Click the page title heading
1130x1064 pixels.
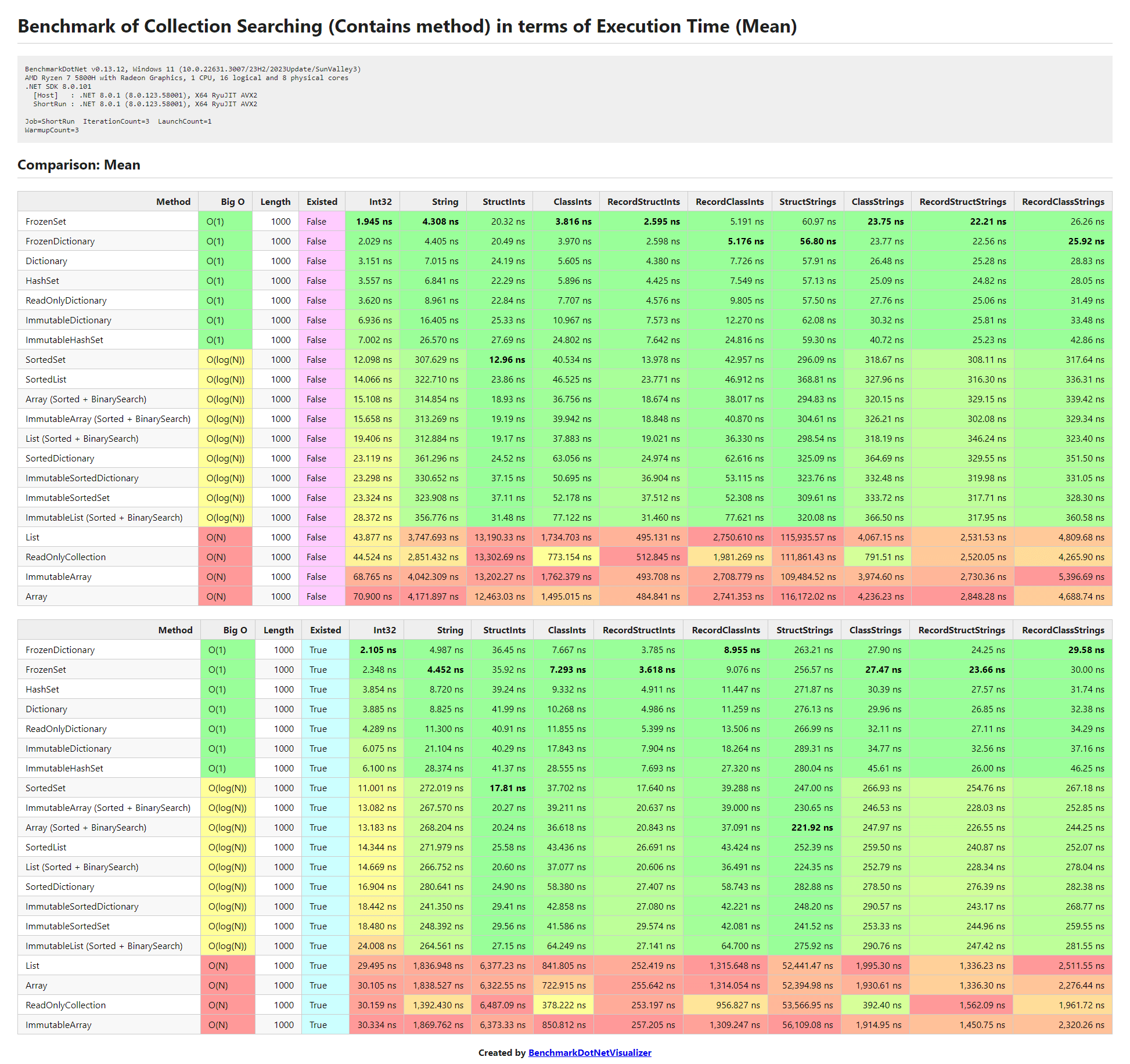(407, 26)
